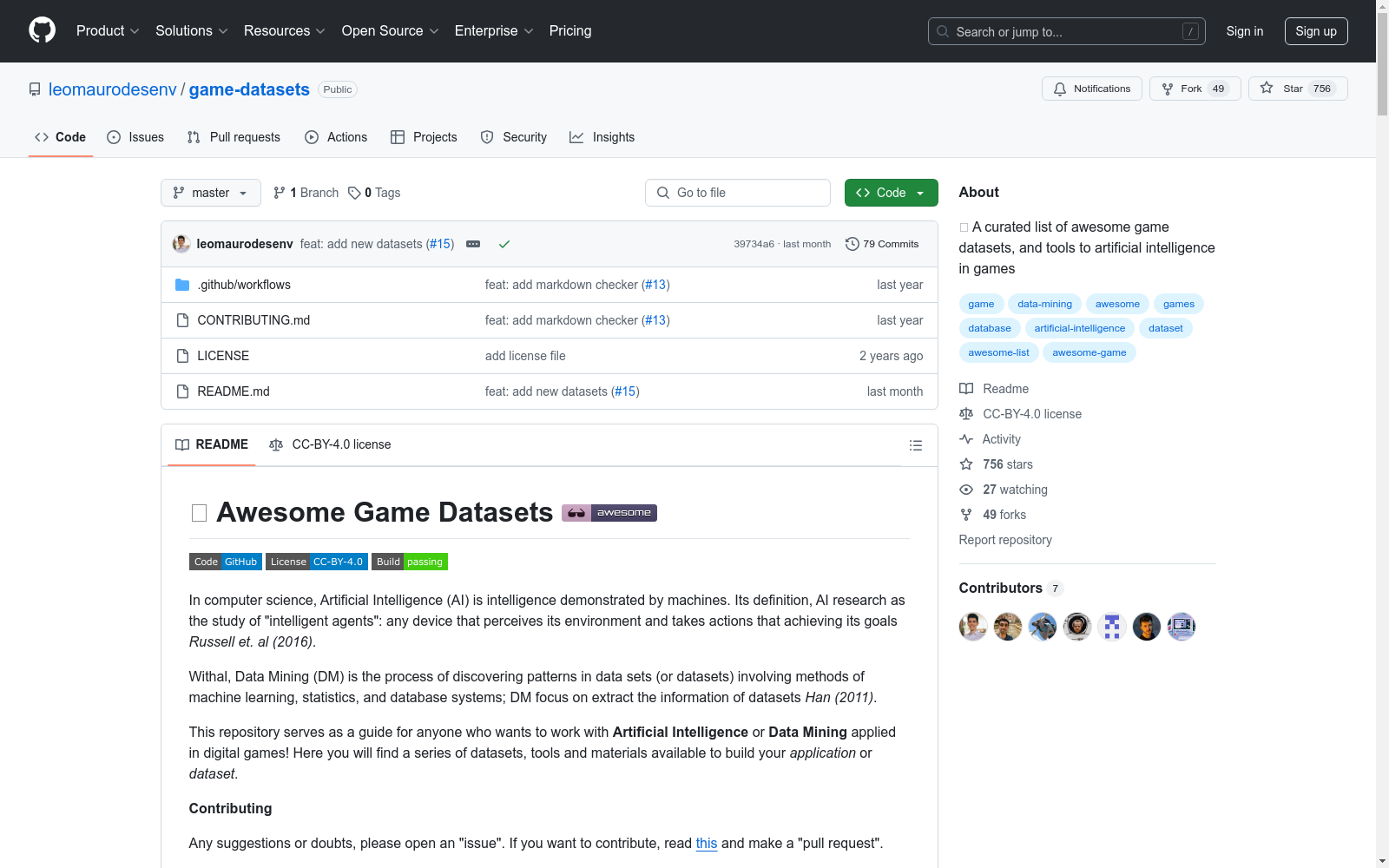The image size is (1389, 868).
Task: Click the Sign in link
Action: [1245, 31]
